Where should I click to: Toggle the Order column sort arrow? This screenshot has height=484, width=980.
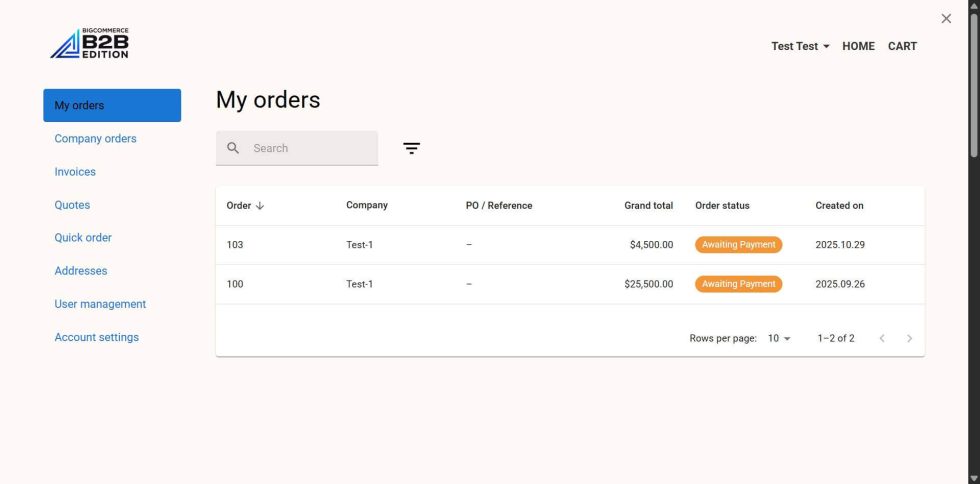click(x=260, y=206)
